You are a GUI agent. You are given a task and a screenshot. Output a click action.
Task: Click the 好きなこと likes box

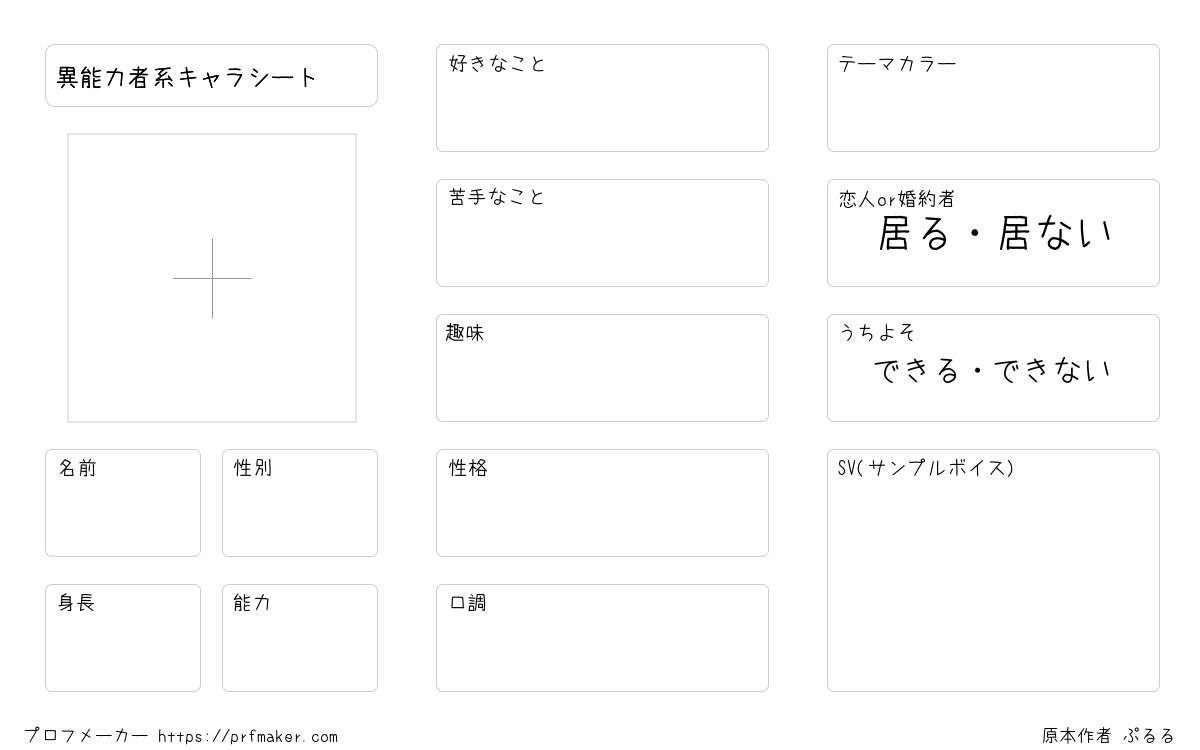[602, 98]
